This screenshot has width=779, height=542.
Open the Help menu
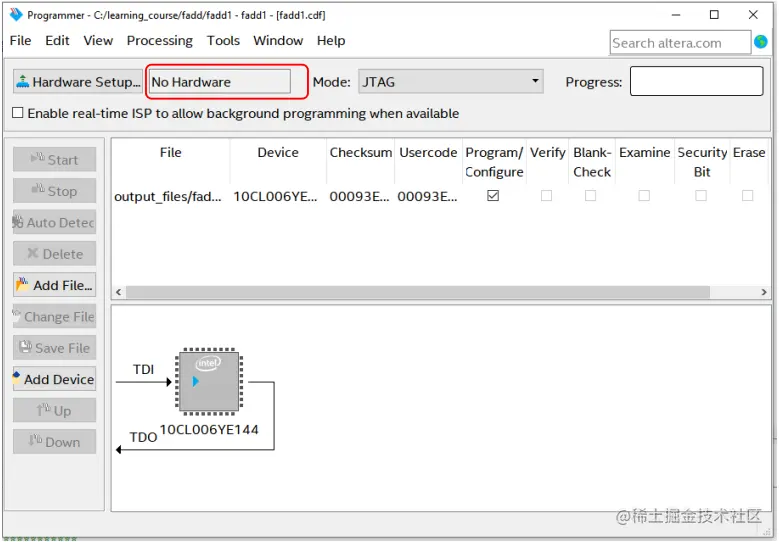pos(331,41)
